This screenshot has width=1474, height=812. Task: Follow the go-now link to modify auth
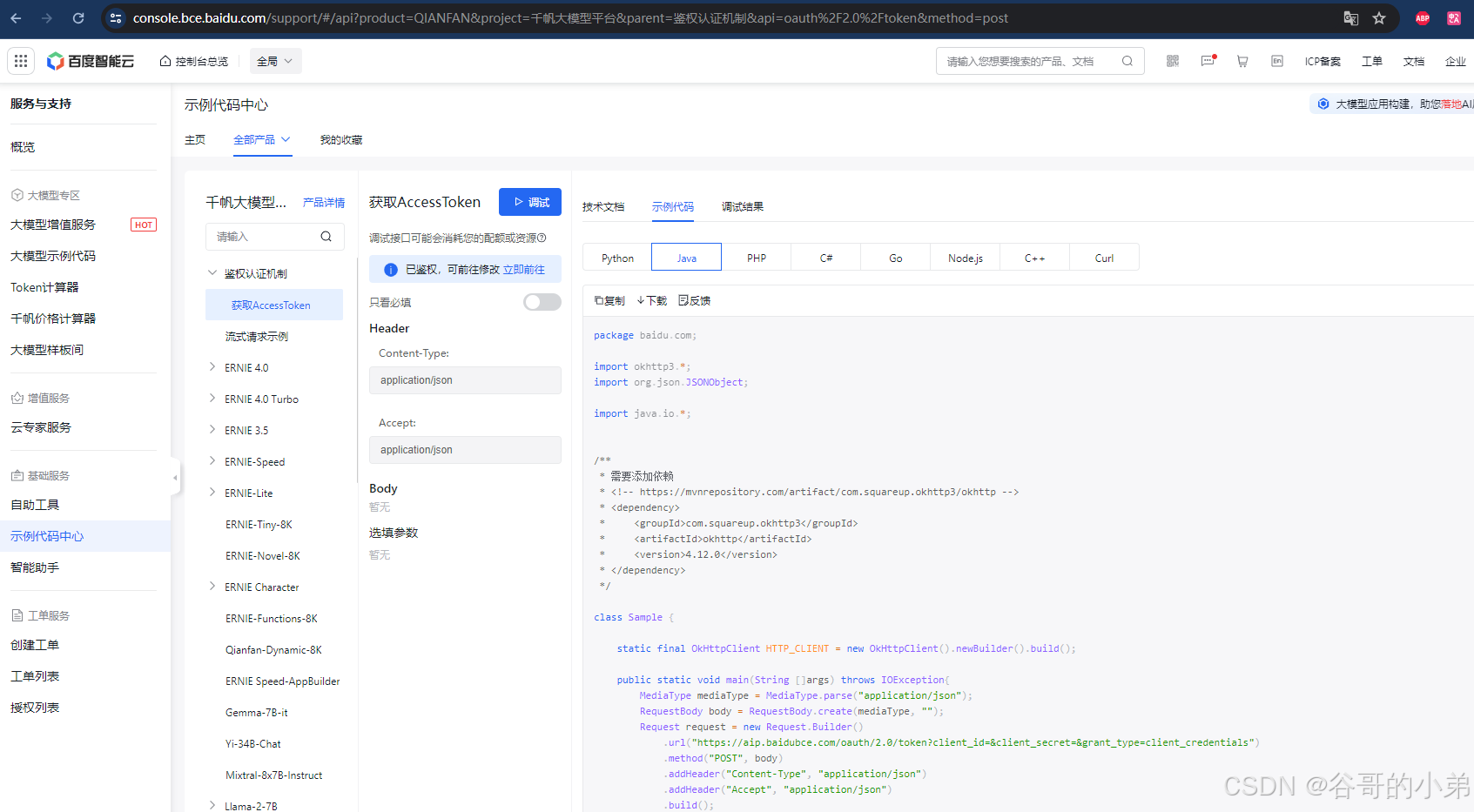524,270
